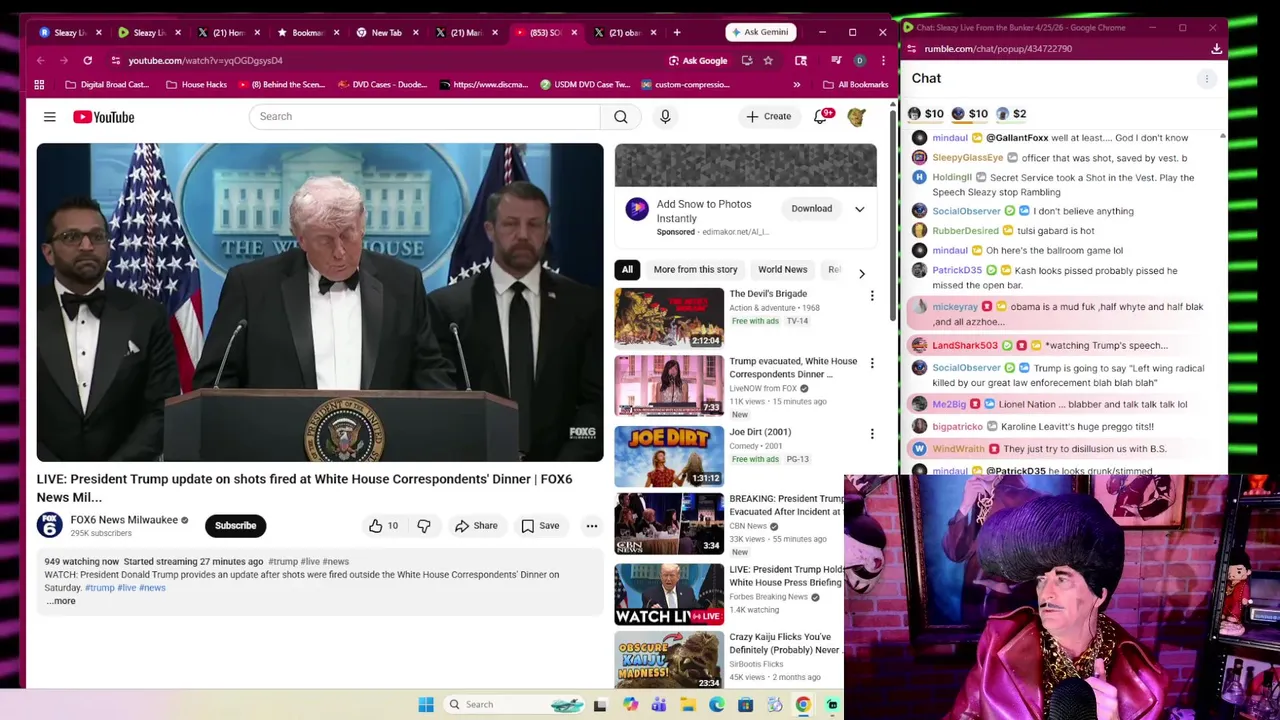Image resolution: width=1280 pixels, height=720 pixels.
Task: Click in the YouTube search field
Action: pos(425,117)
